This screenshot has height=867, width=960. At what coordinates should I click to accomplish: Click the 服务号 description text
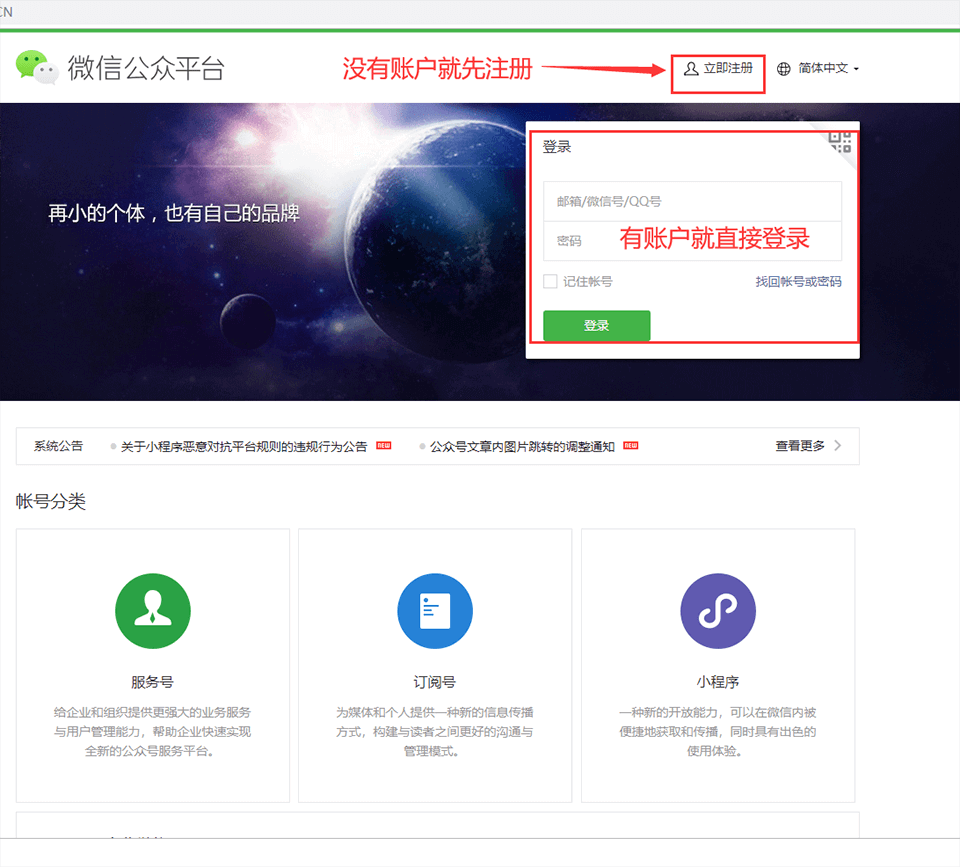click(x=152, y=731)
